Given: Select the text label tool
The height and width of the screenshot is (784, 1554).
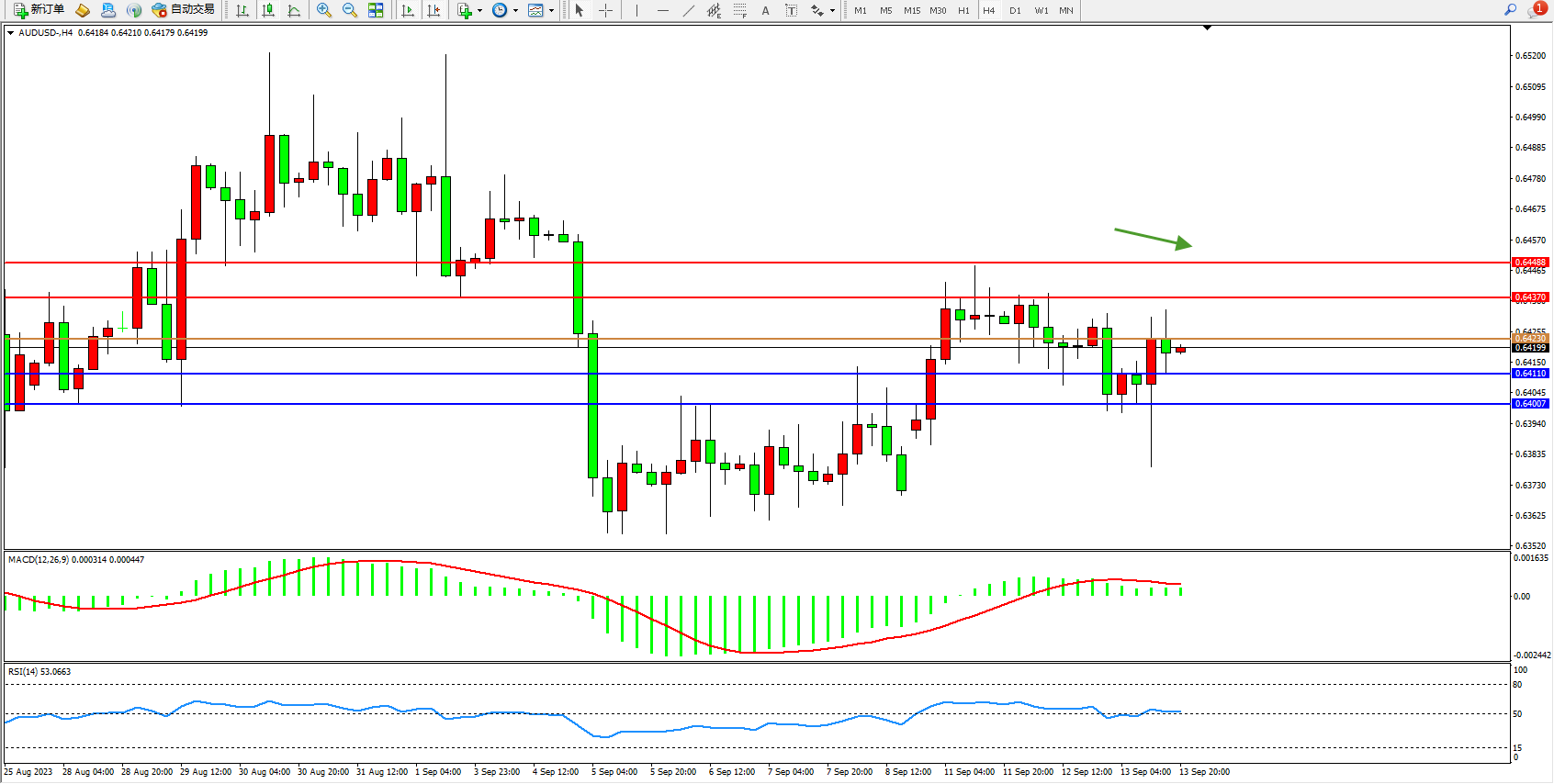Looking at the screenshot, I should pyautogui.click(x=765, y=10).
